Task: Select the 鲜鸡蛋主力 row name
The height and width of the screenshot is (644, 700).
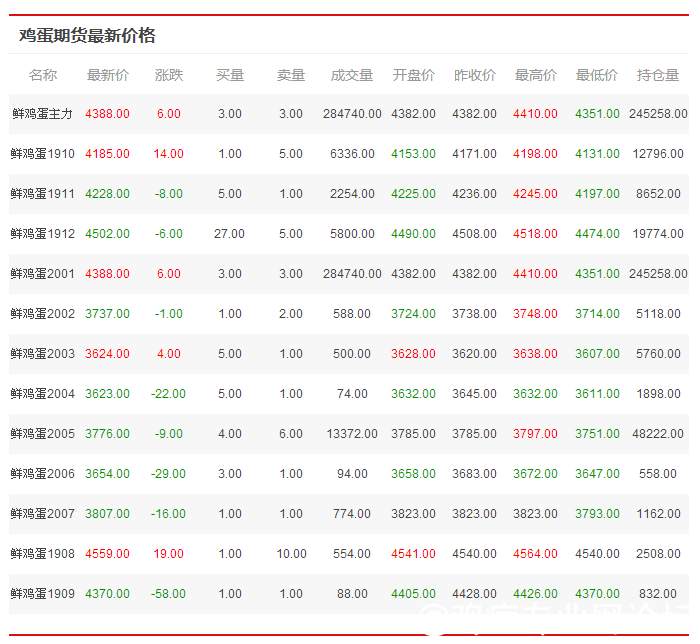Action: click(42, 114)
